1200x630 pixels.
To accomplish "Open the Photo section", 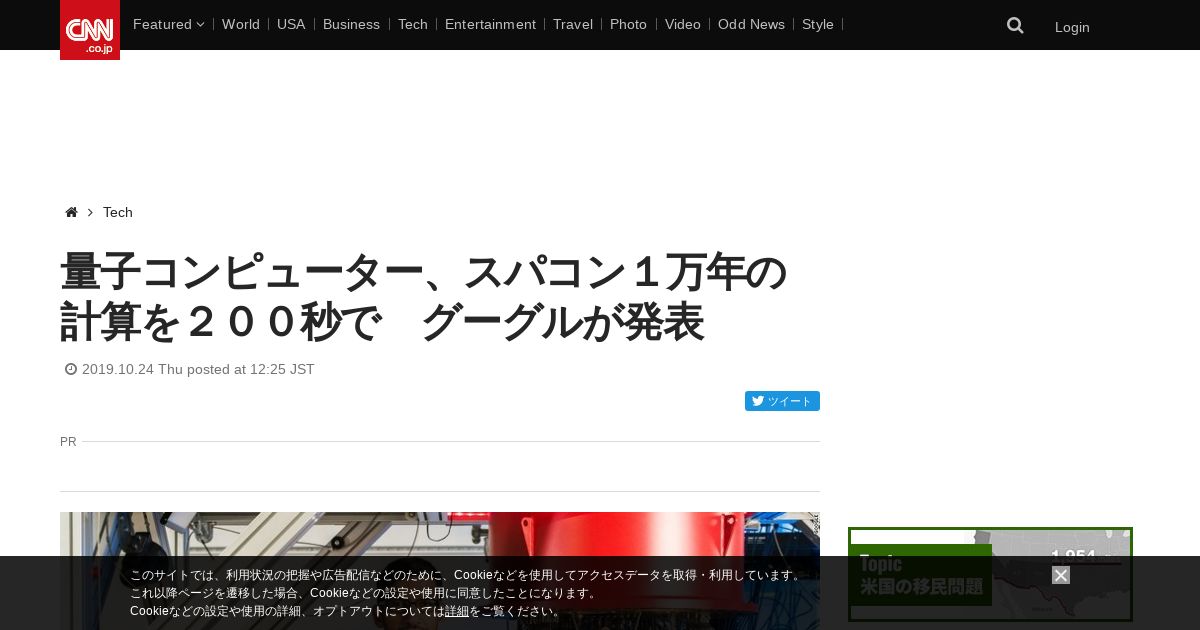I will click(x=628, y=24).
